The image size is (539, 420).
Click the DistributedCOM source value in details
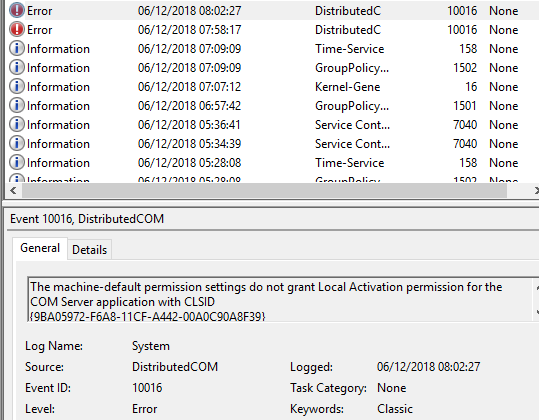point(175,367)
